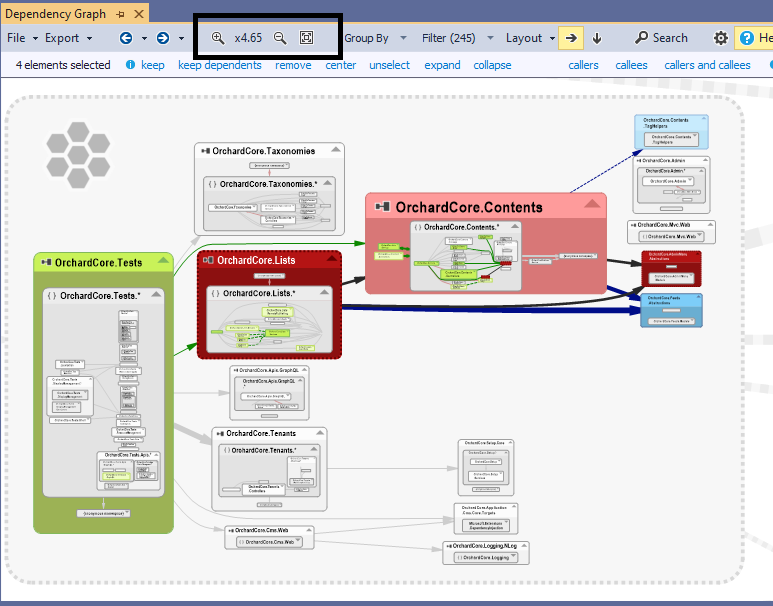Click the keep dependents link
Viewport: 773px width, 606px height.
click(219, 65)
